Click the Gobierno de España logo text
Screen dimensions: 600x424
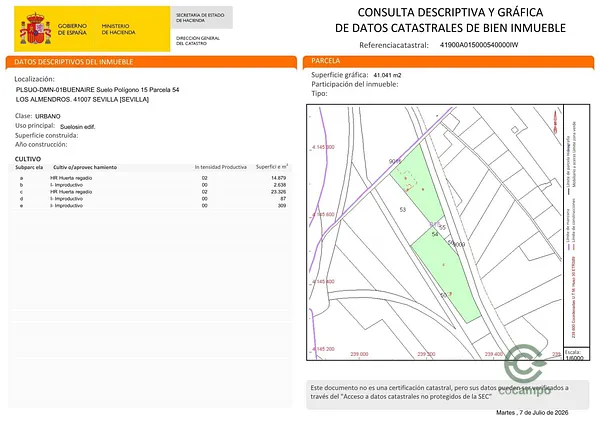click(x=72, y=29)
